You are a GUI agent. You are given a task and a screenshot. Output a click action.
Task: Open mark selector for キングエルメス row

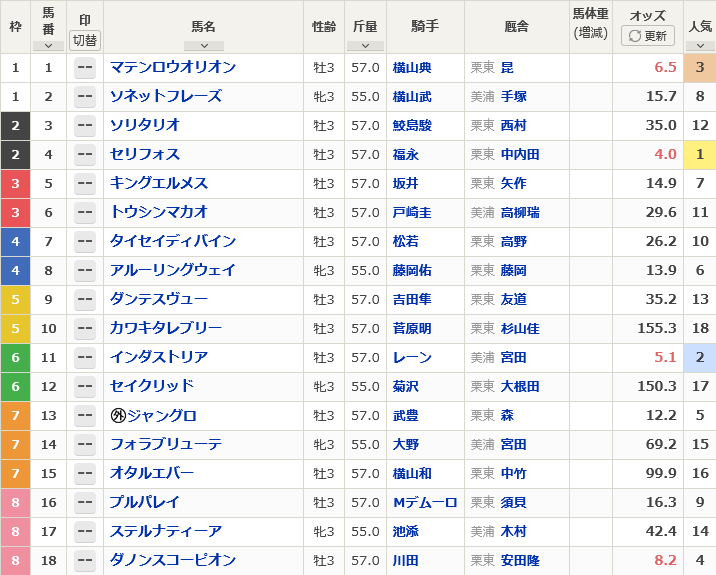pos(85,183)
